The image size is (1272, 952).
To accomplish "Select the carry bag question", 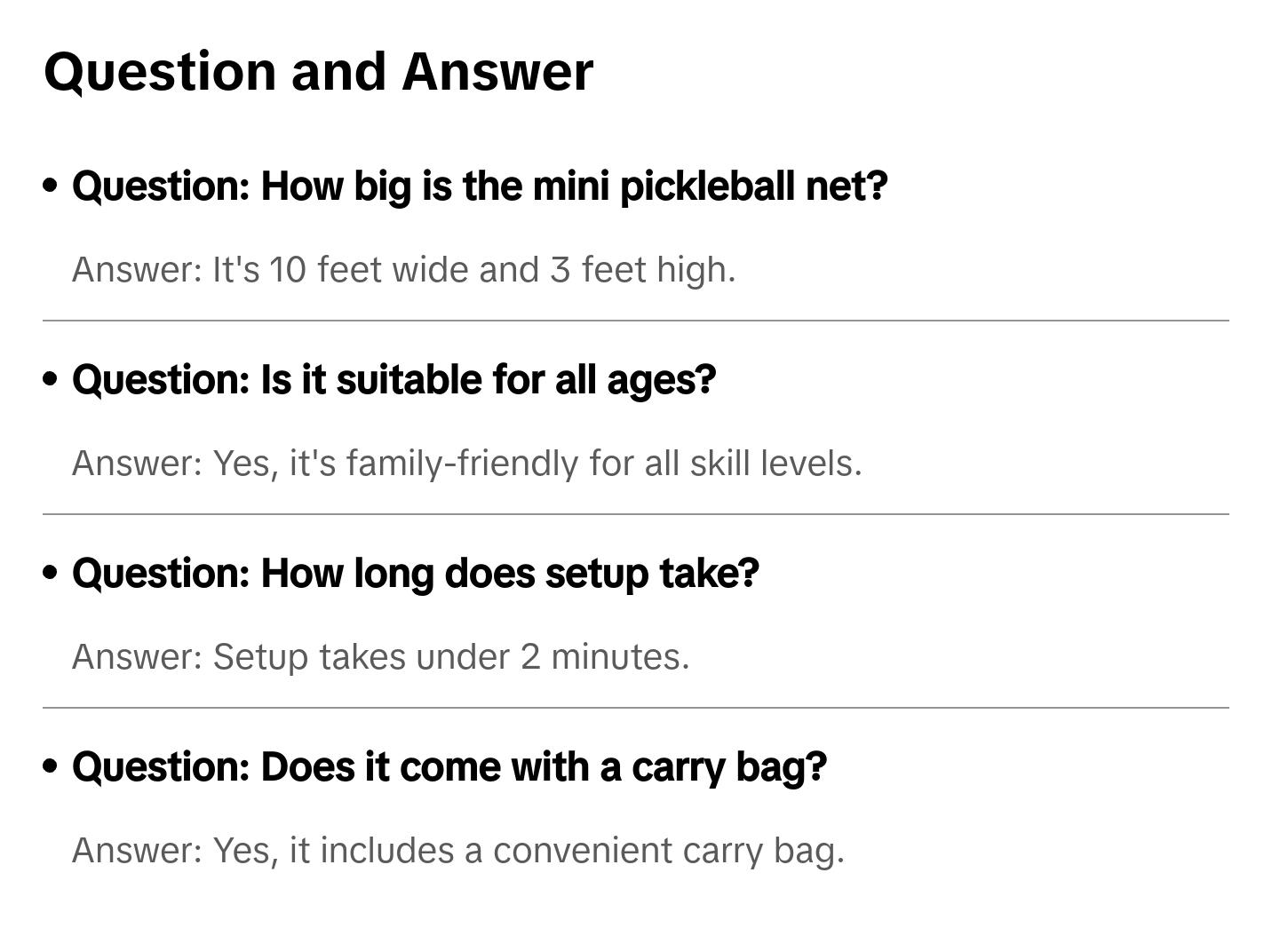I will 449,767.
